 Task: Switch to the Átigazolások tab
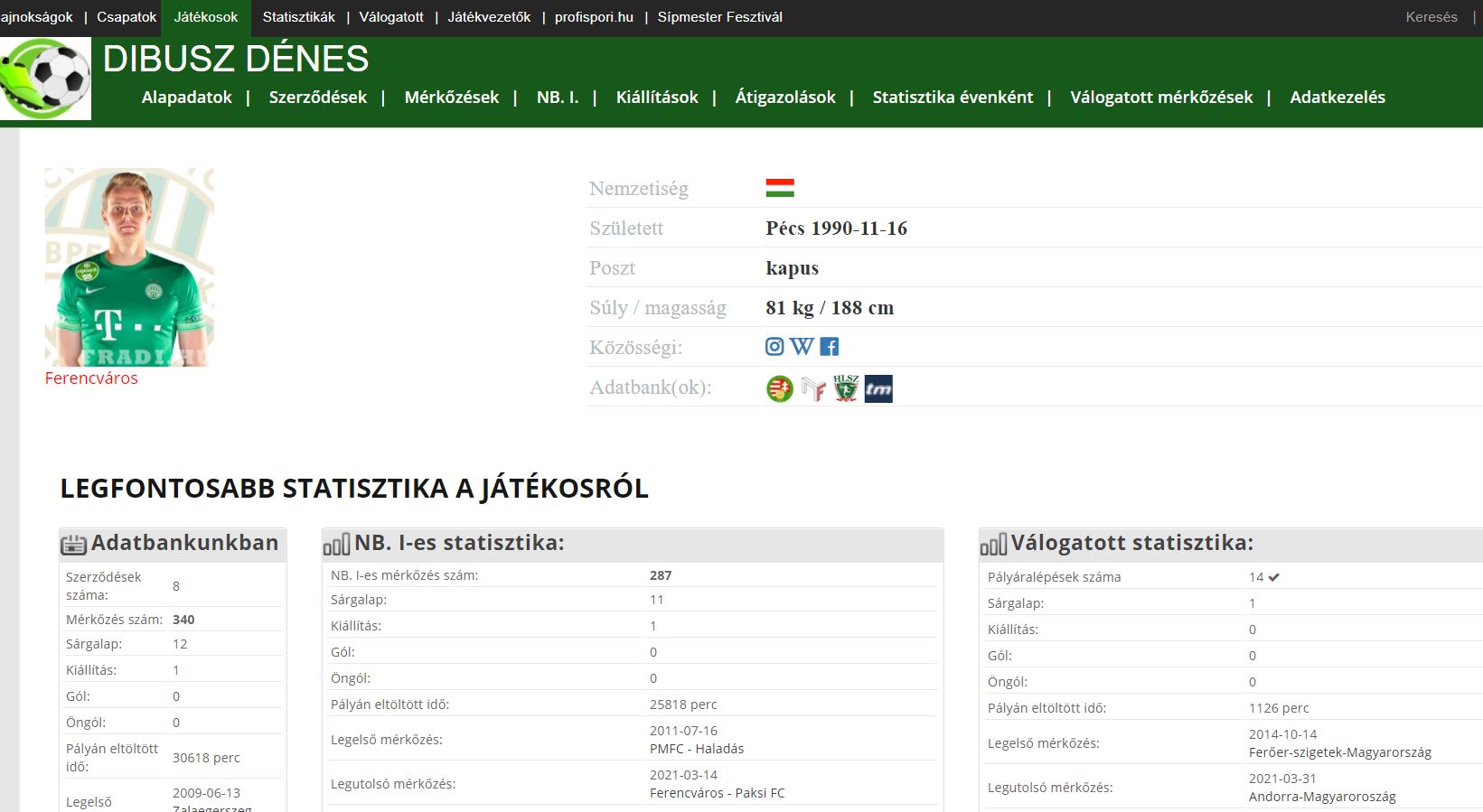coord(785,97)
